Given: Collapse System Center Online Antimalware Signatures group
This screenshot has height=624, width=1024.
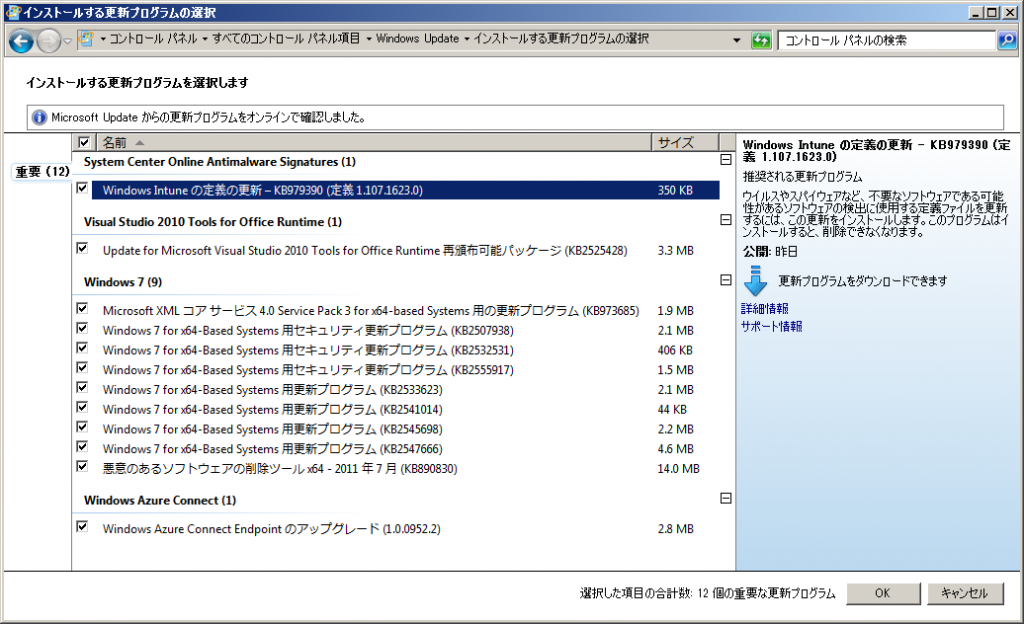Looking at the screenshot, I should (x=726, y=160).
